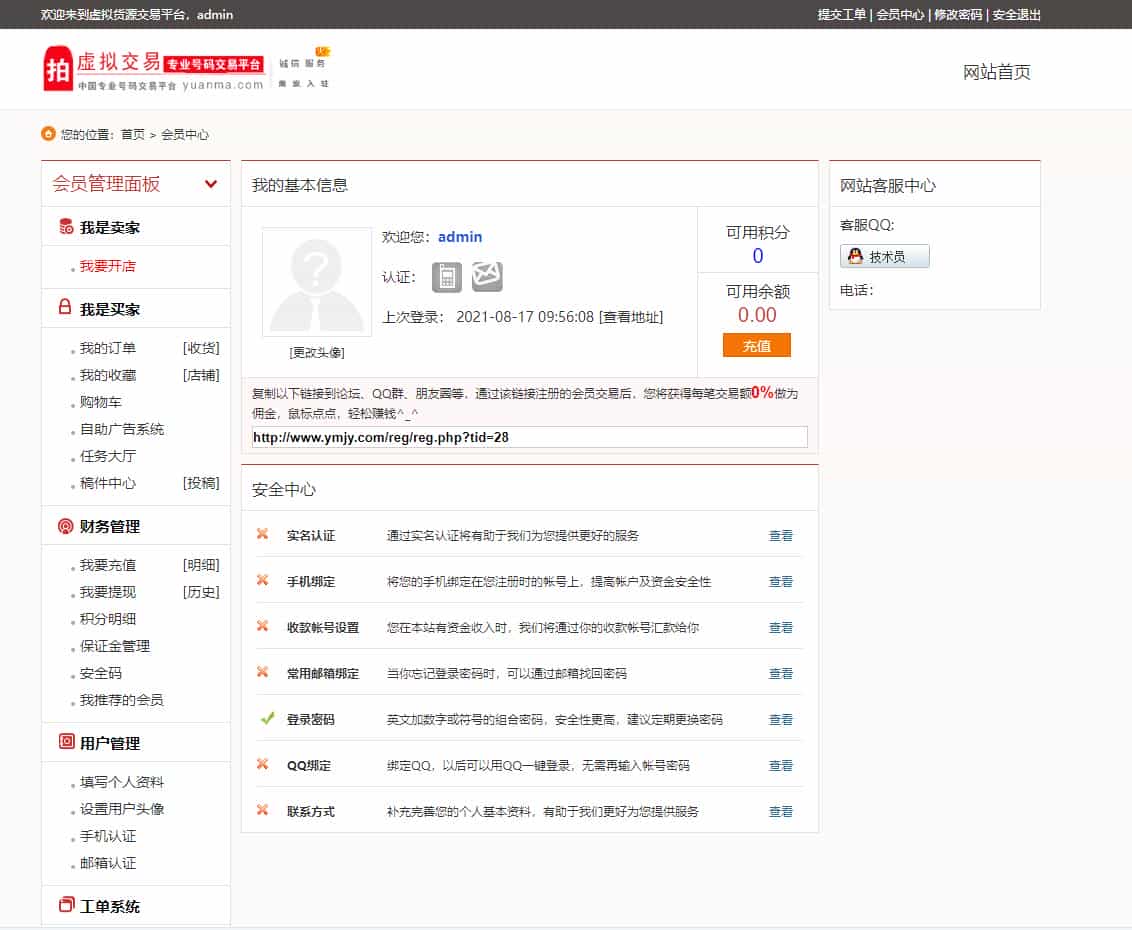Open 我推荐的会员 in sidebar

121,700
